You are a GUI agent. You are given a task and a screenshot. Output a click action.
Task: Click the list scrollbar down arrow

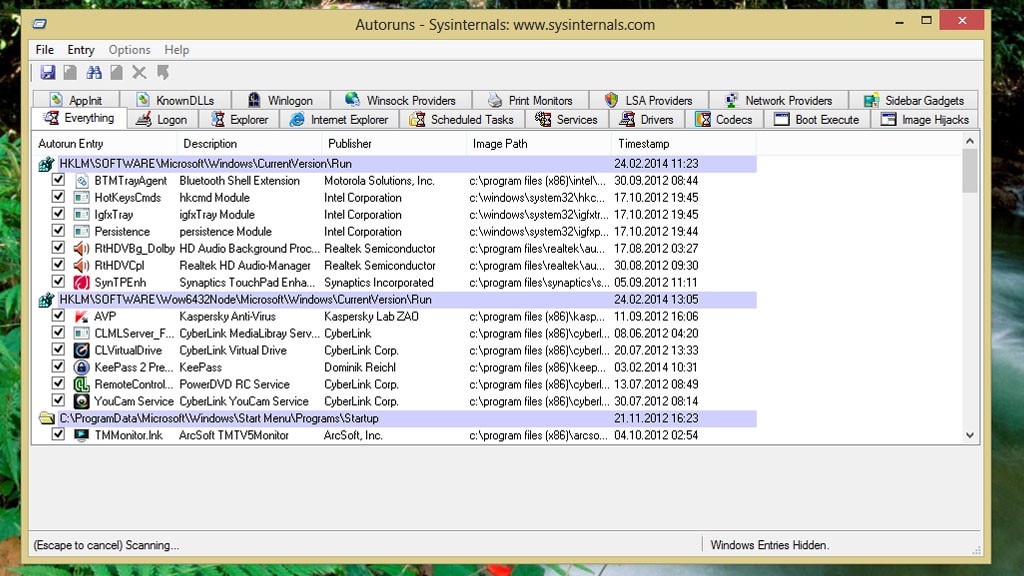click(x=970, y=436)
